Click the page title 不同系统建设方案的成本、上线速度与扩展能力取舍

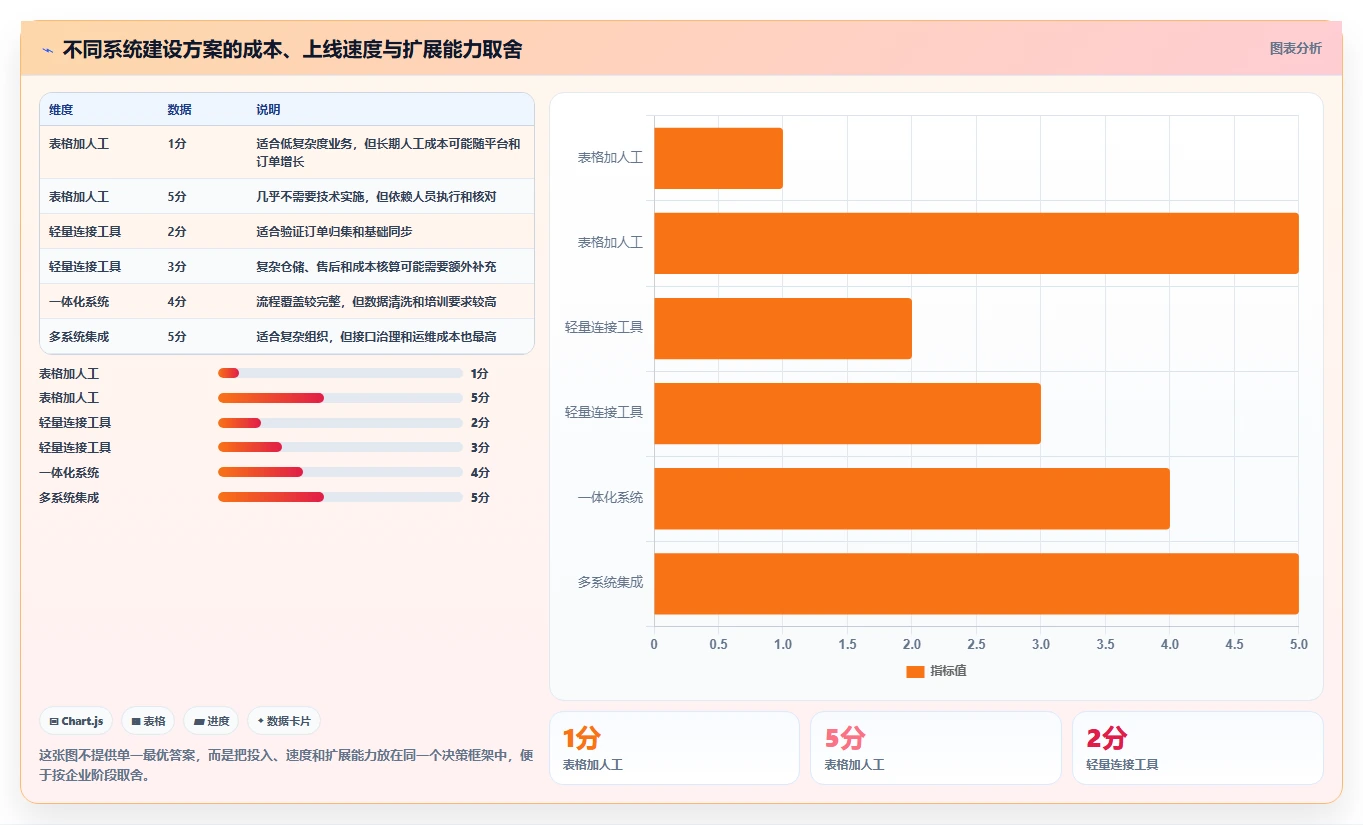[x=292, y=50]
